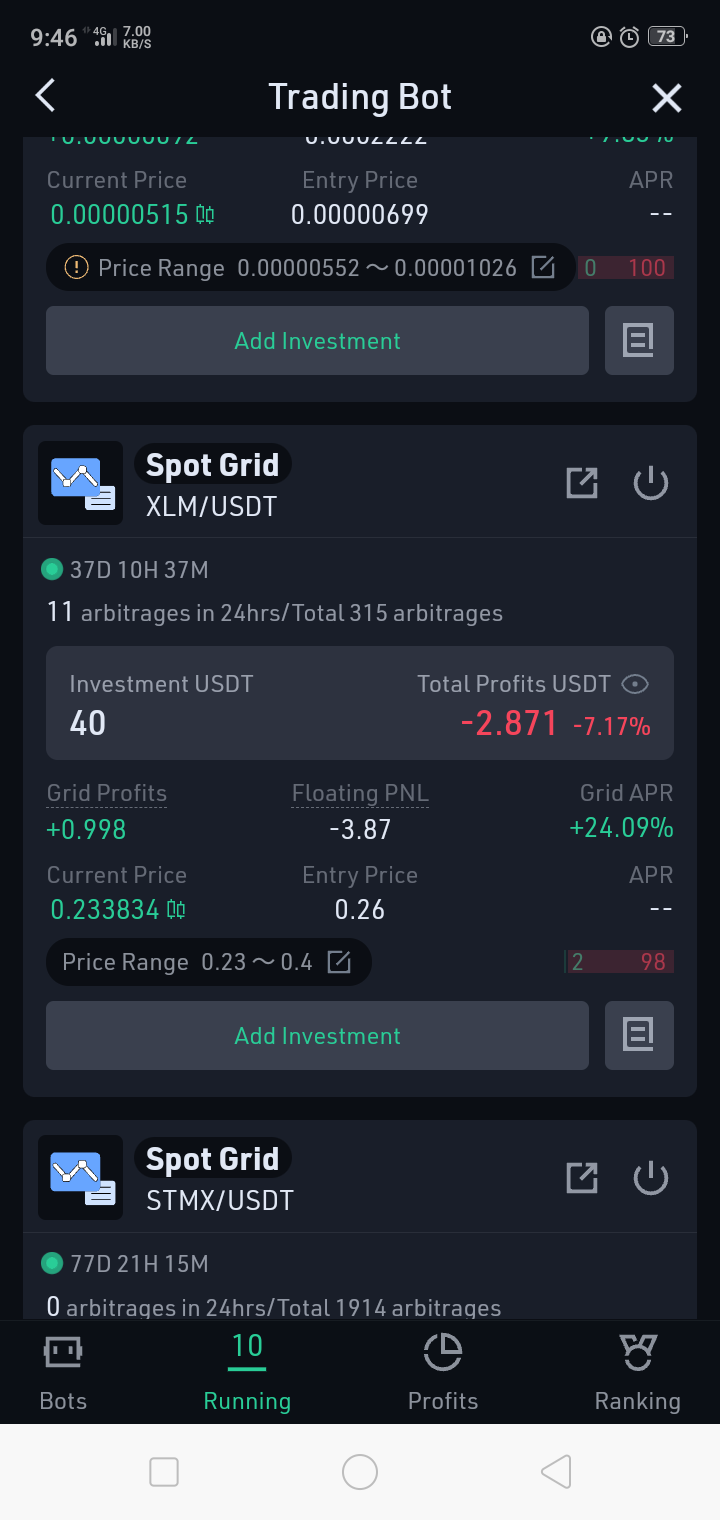Open order details icon in top bot card
This screenshot has height=1520, width=720.
[x=639, y=340]
